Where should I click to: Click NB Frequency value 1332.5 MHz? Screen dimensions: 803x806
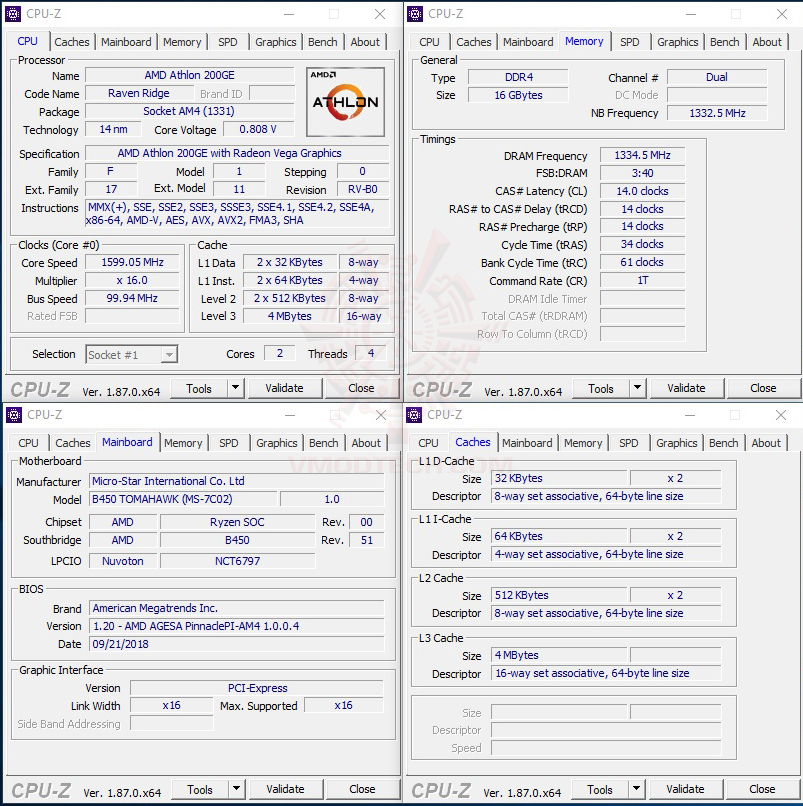coord(717,113)
